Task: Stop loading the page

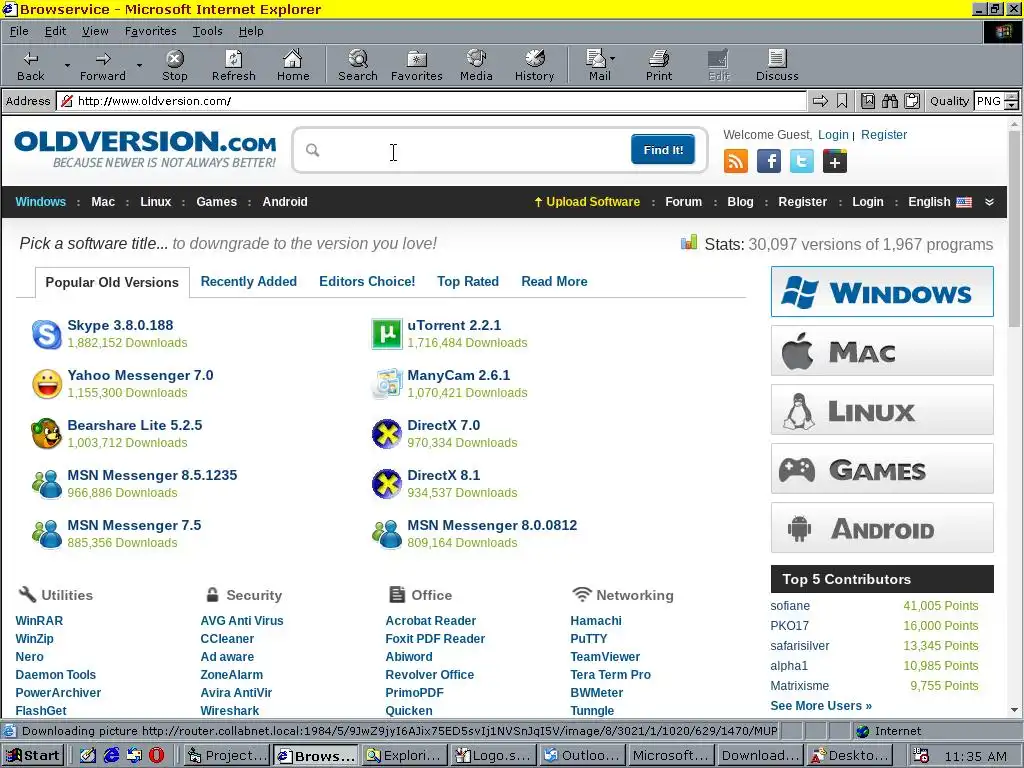Action: [x=174, y=65]
